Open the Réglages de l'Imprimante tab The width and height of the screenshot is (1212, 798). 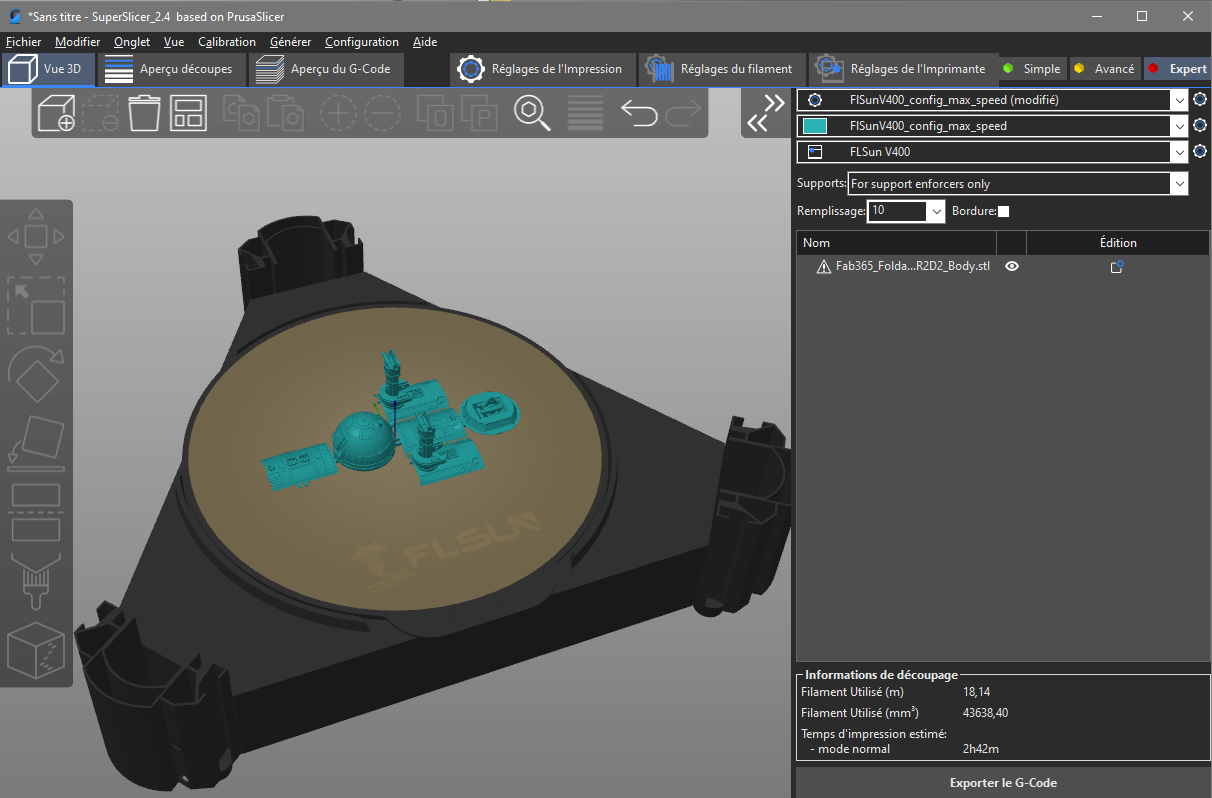pyautogui.click(x=902, y=69)
